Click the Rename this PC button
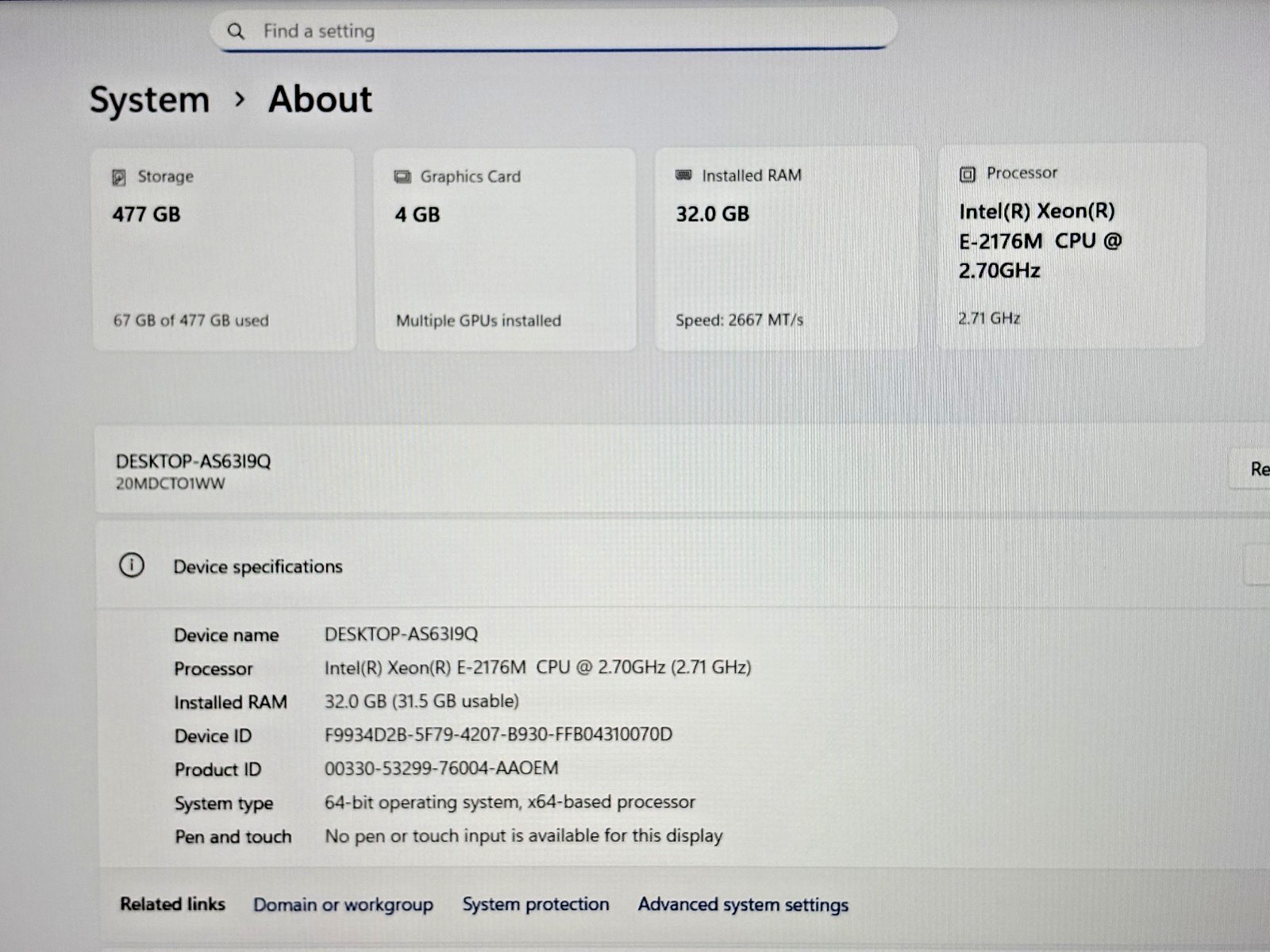1270x952 pixels. 1251,469
